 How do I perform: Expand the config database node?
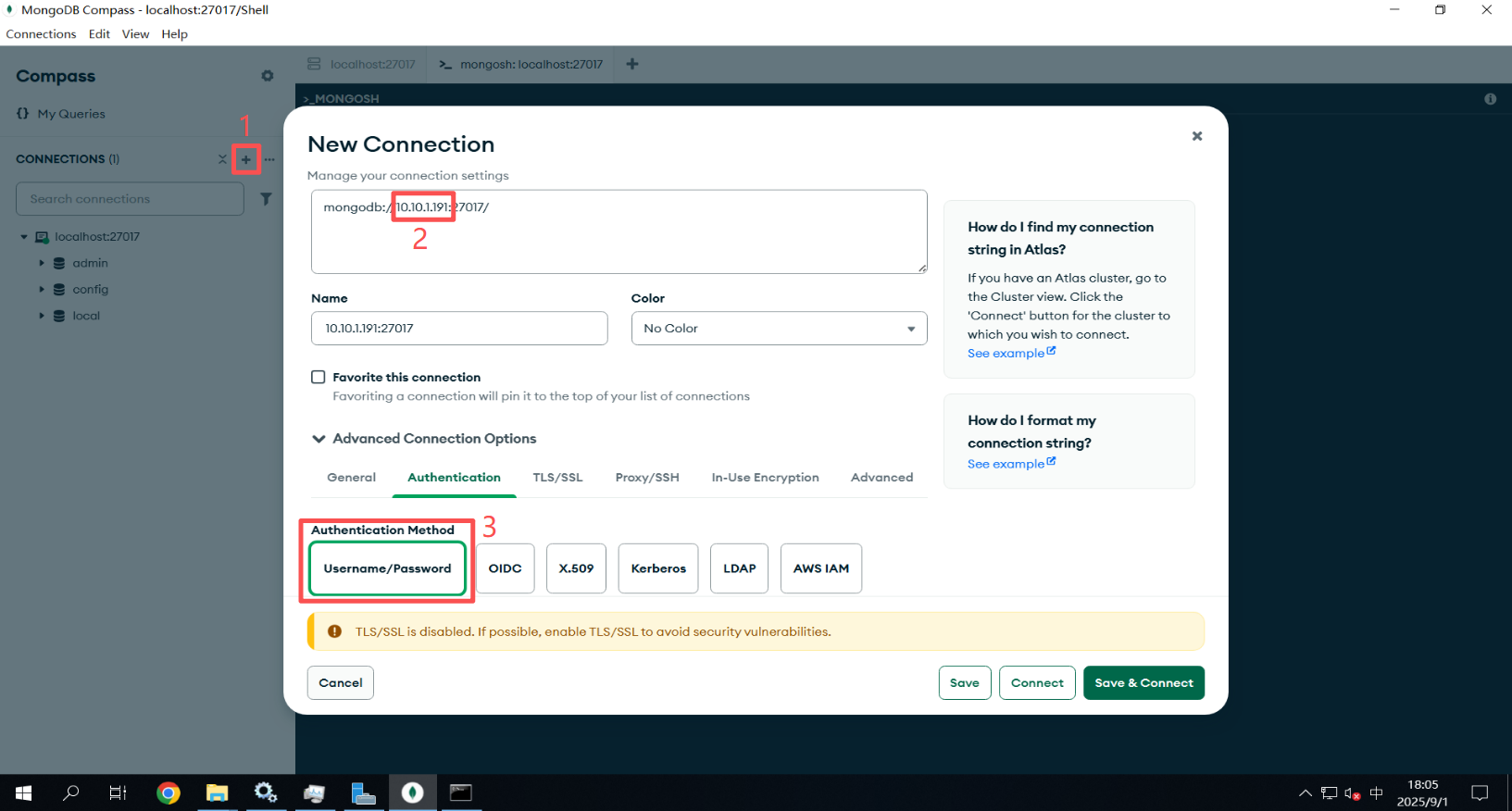(x=42, y=290)
